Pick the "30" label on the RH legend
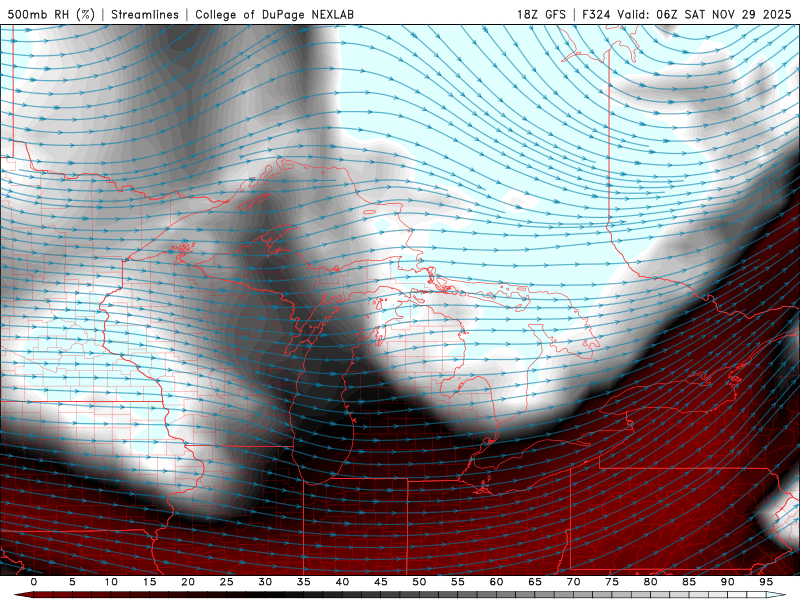Viewport: 800px width, 600px height. [x=265, y=582]
